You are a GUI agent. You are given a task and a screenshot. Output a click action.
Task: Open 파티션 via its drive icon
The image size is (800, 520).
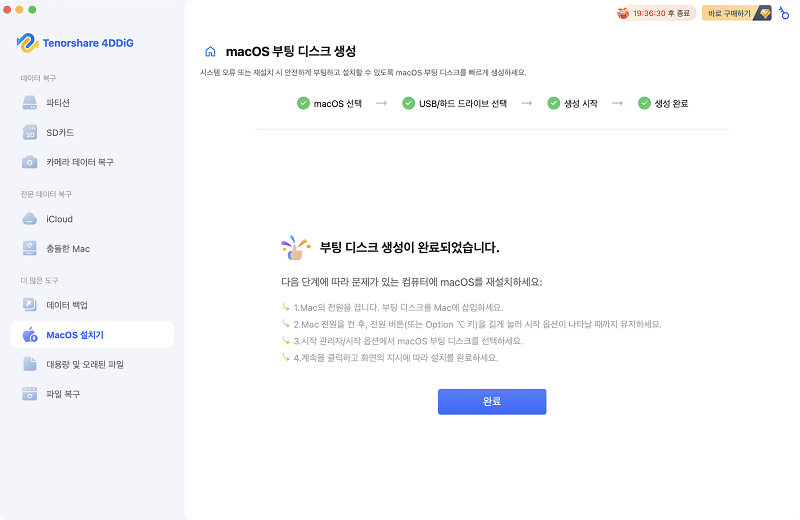(30, 103)
